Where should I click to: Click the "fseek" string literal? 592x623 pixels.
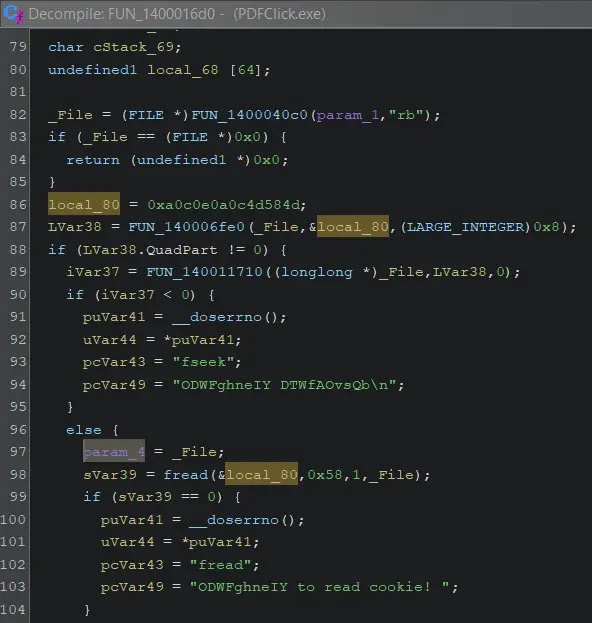coord(203,362)
